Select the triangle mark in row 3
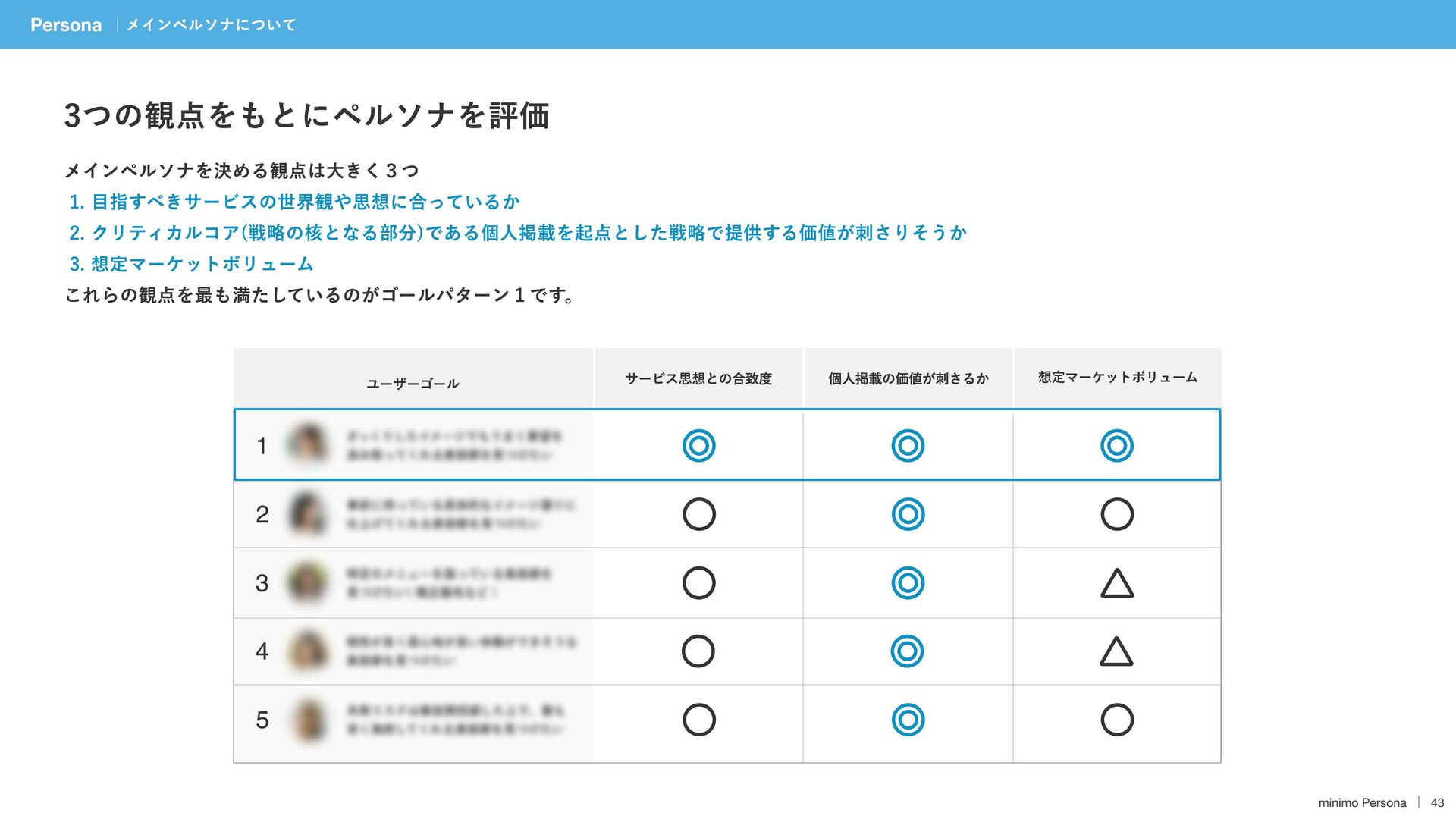Image resolution: width=1456 pixels, height=819 pixels. coord(1116,584)
